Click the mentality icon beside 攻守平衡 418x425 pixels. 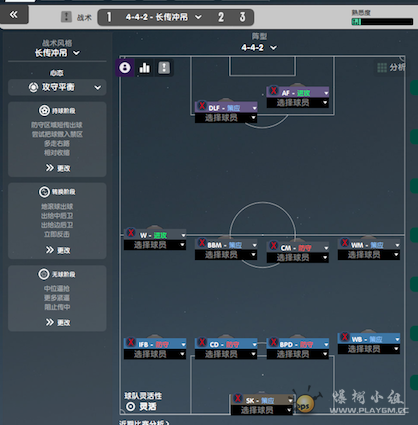pos(33,87)
